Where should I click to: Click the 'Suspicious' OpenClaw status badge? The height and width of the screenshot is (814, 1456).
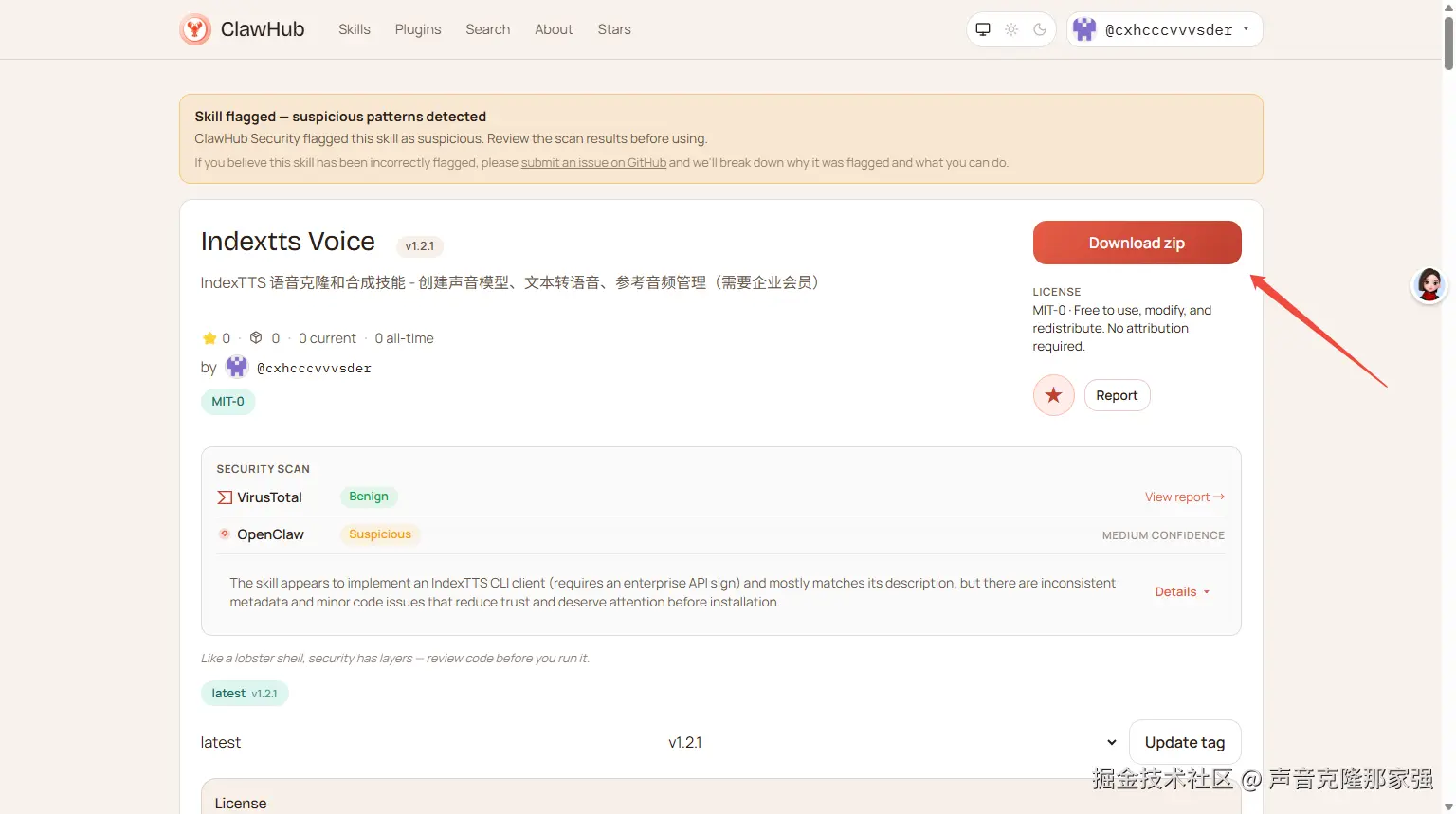coord(380,534)
